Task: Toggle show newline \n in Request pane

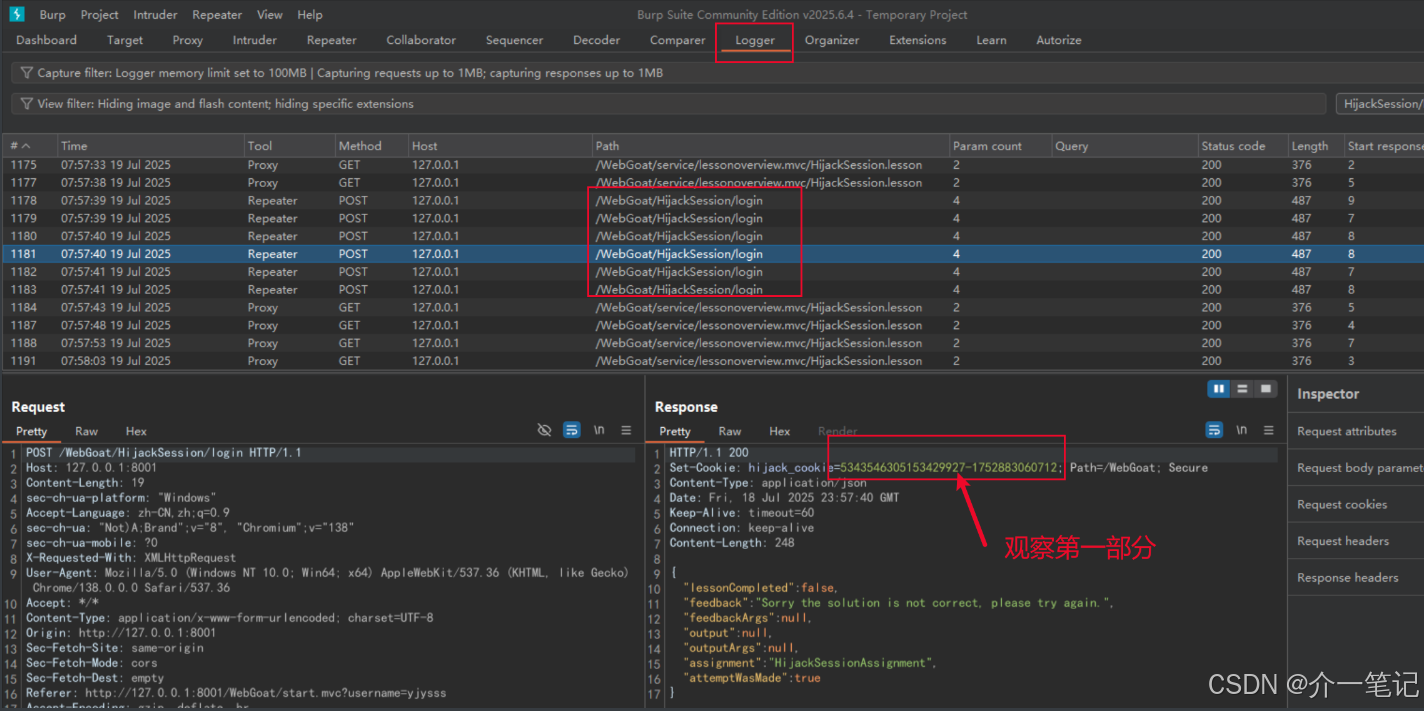Action: click(x=599, y=430)
